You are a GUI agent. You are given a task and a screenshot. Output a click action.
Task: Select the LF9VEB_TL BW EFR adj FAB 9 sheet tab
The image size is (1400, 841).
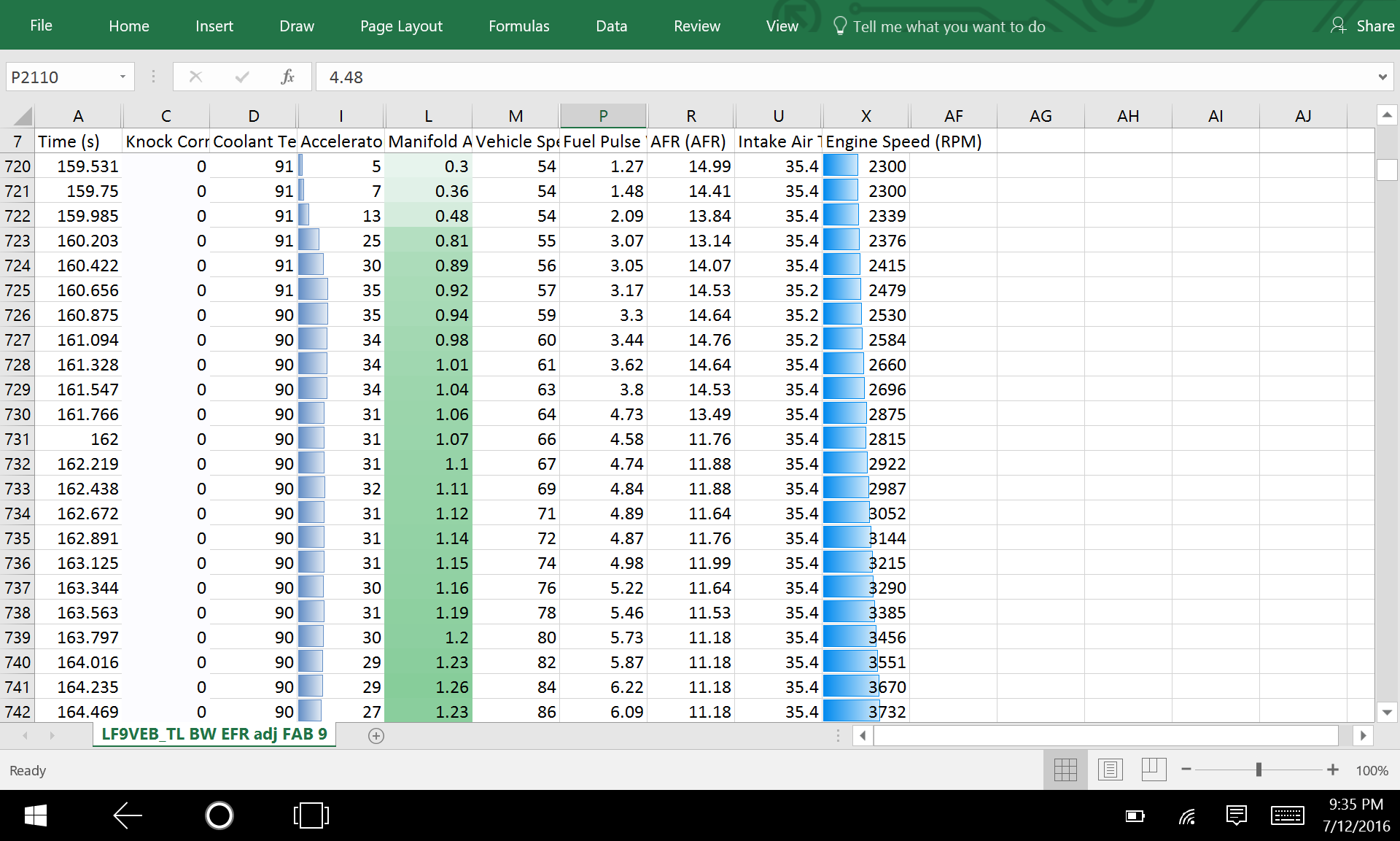[214, 734]
